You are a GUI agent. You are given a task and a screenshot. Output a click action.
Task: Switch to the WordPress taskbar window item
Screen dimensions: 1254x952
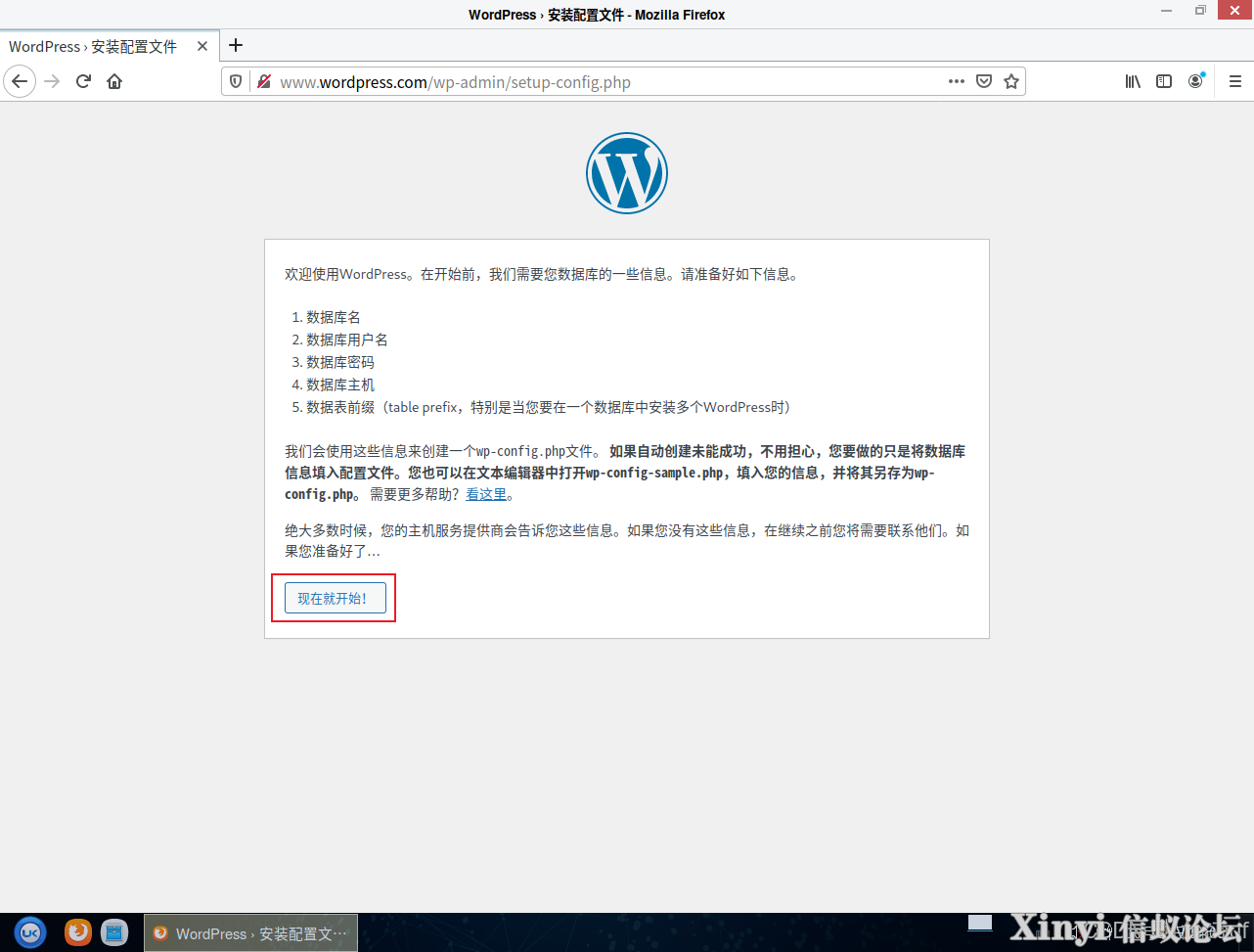pos(250,933)
